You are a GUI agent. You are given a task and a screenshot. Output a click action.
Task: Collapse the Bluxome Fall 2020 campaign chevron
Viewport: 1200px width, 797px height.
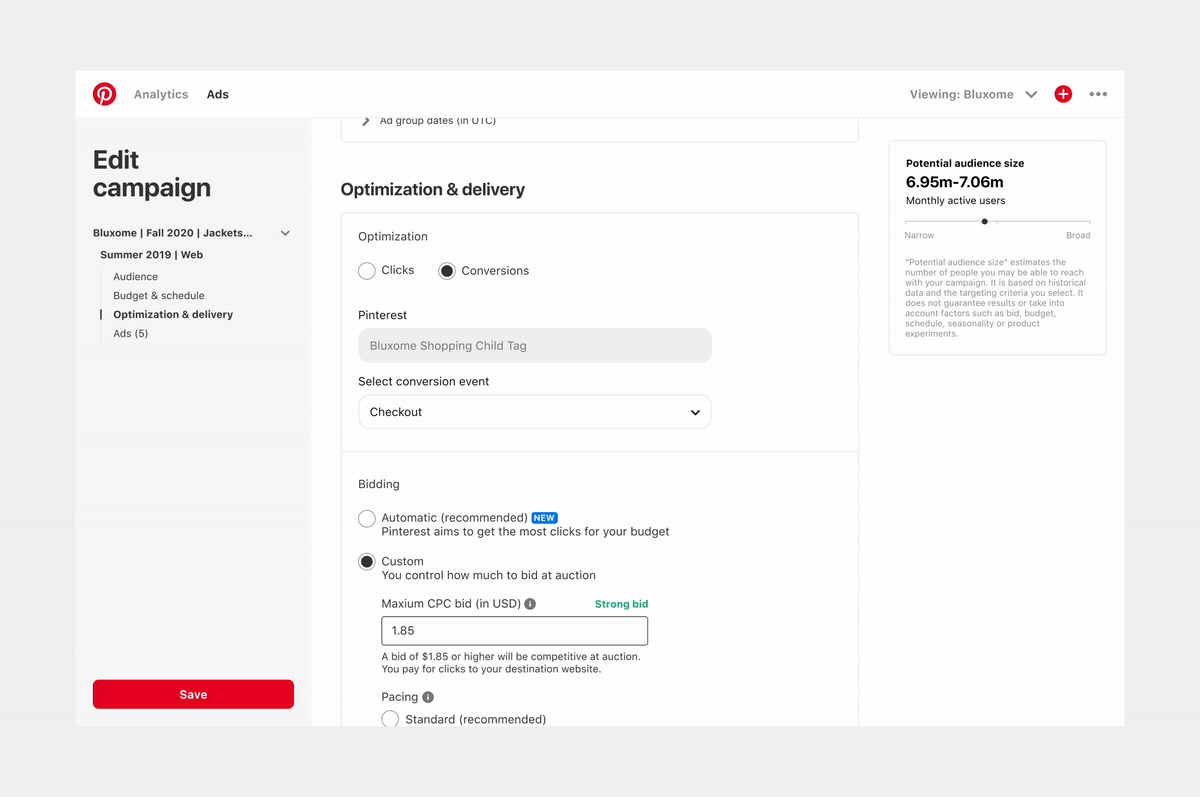click(x=285, y=233)
